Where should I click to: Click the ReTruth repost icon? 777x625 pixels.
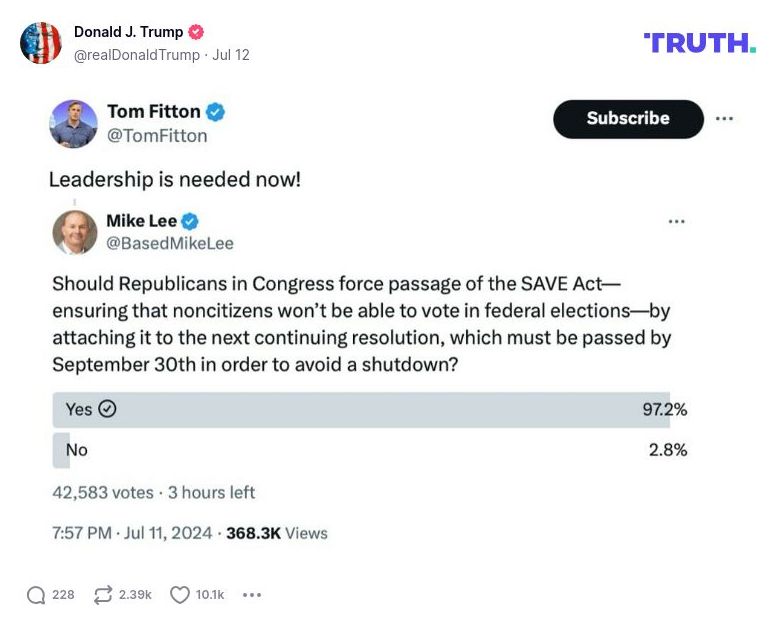[103, 595]
